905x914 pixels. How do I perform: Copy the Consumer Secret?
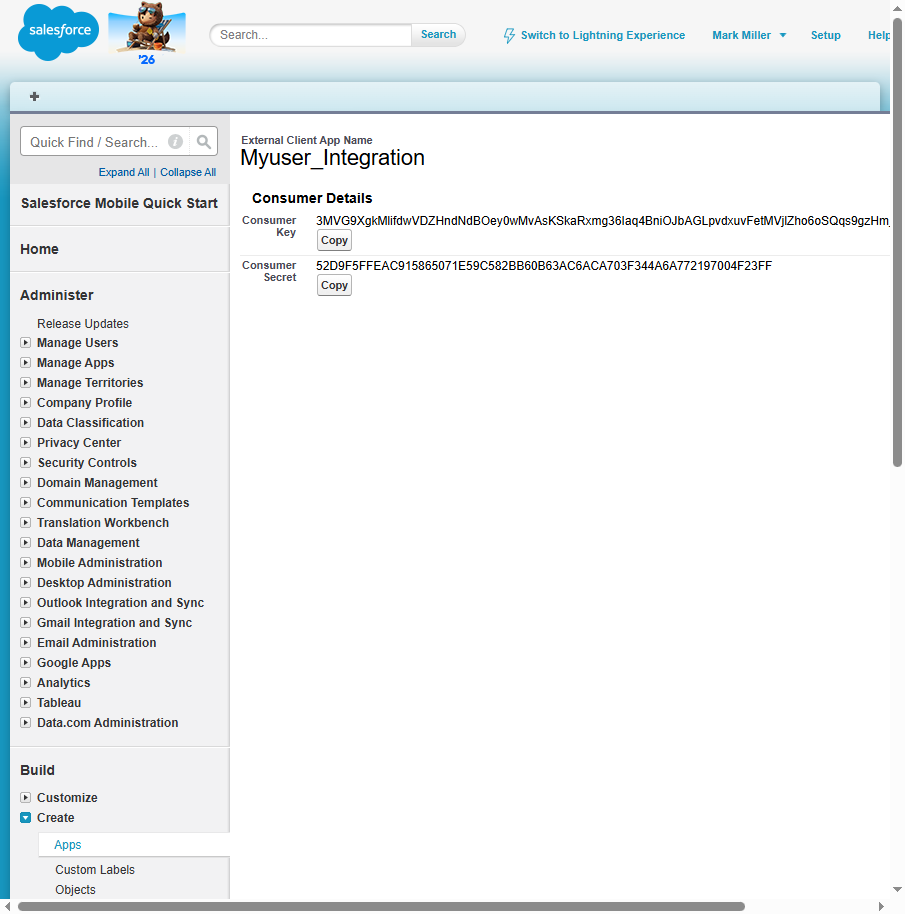[x=334, y=285]
